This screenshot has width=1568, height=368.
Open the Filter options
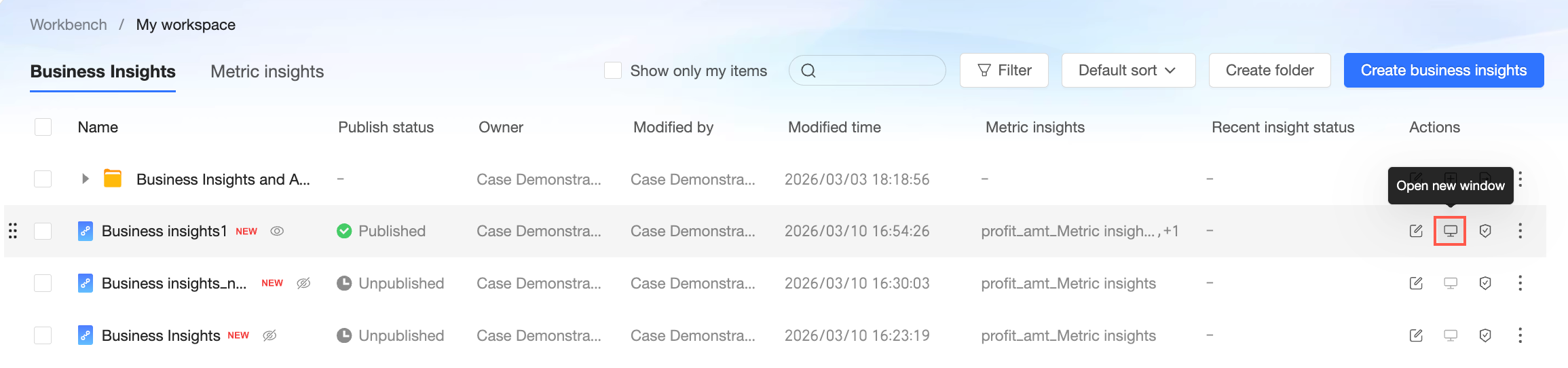point(1004,71)
